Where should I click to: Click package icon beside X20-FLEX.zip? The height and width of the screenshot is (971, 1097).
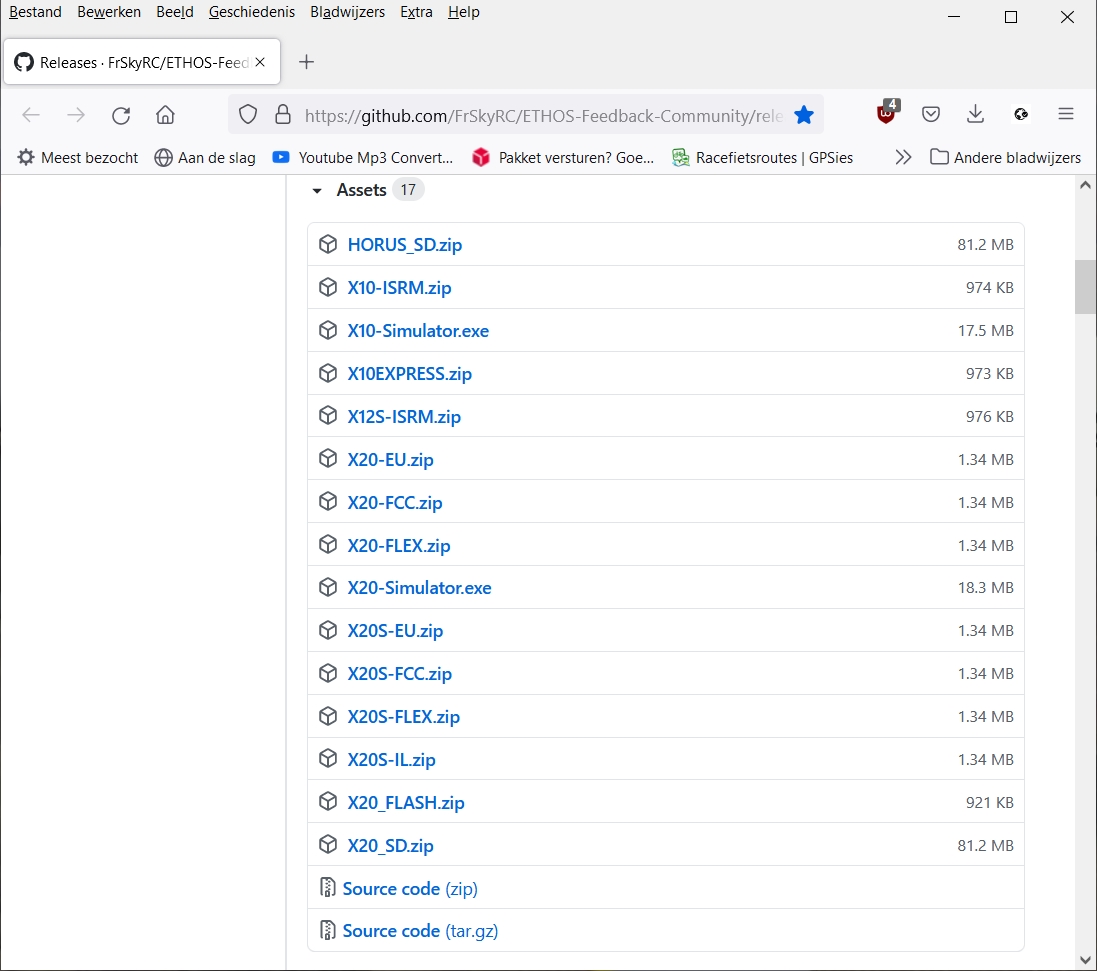[x=328, y=544]
